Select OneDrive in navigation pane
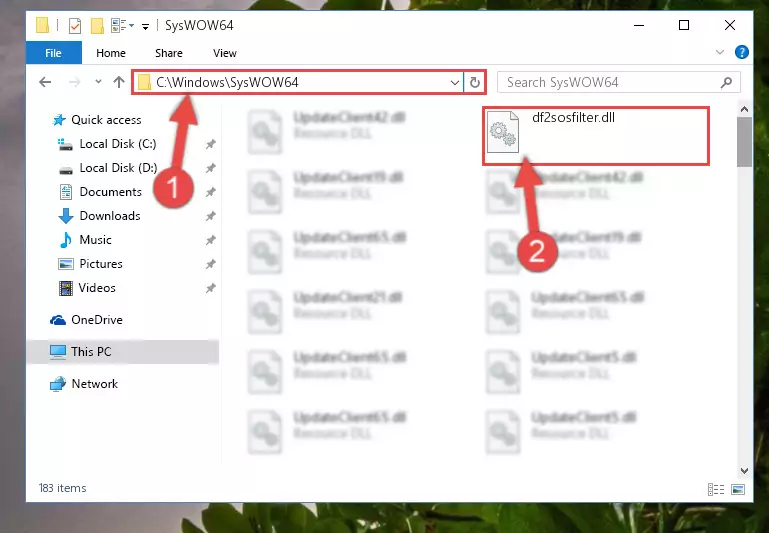The image size is (769, 533). 97,320
